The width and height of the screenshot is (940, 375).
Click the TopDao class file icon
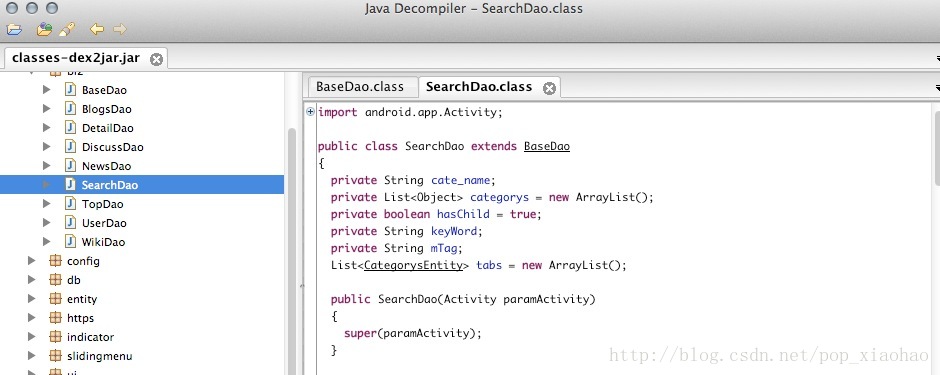(70, 204)
